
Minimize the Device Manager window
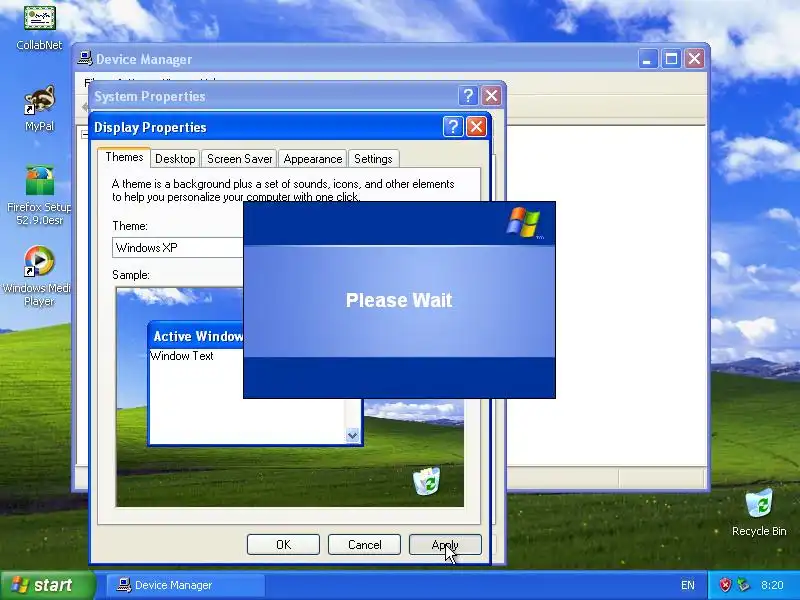pos(647,59)
